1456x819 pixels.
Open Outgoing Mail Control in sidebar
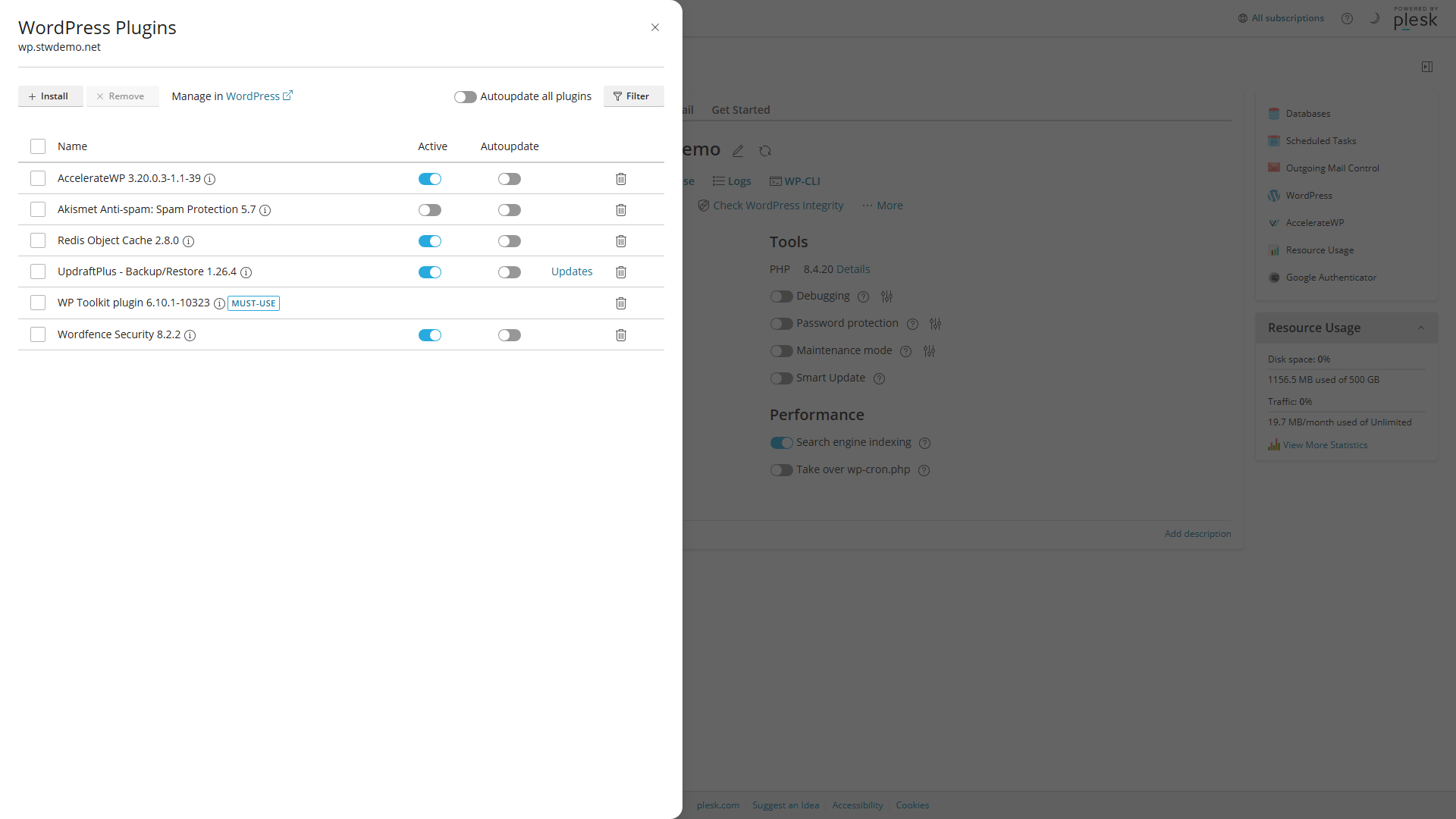(1332, 168)
